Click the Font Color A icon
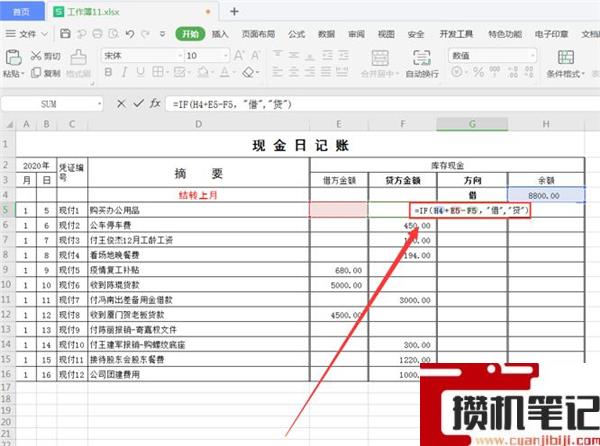This screenshot has width=600, height=446. pyautogui.click(x=225, y=72)
